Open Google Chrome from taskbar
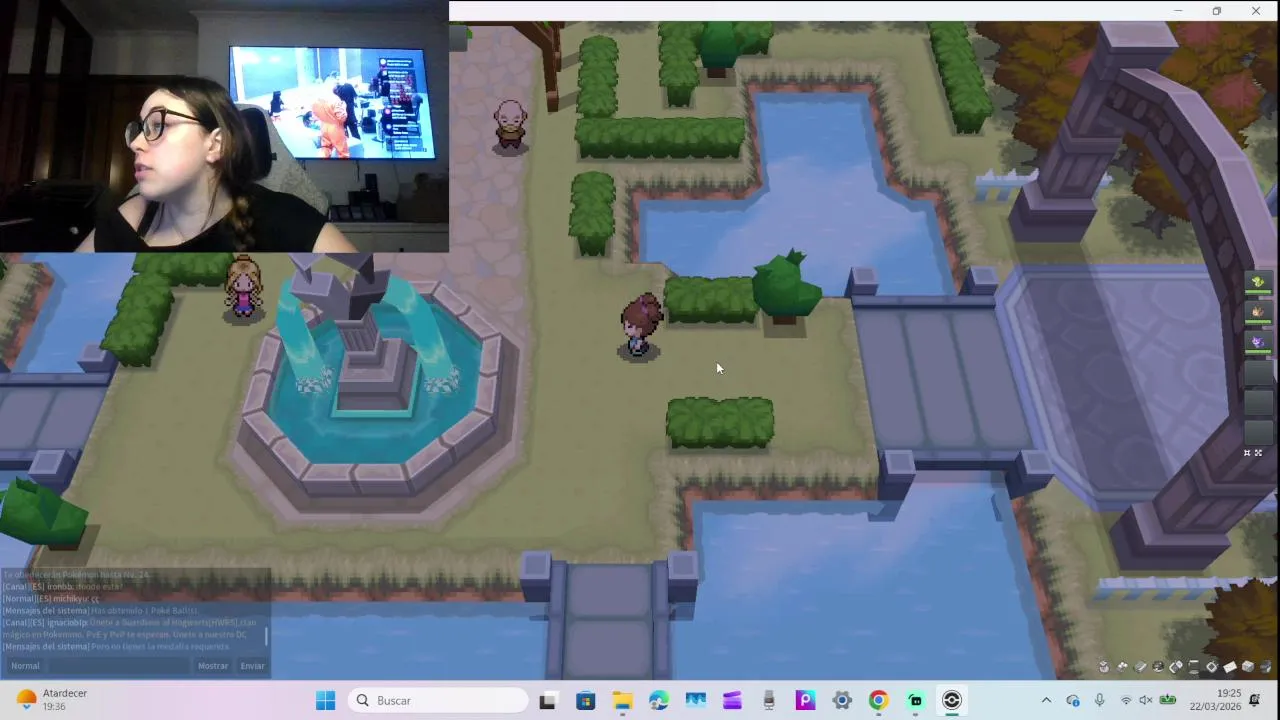Viewport: 1280px width, 720px height. point(879,700)
